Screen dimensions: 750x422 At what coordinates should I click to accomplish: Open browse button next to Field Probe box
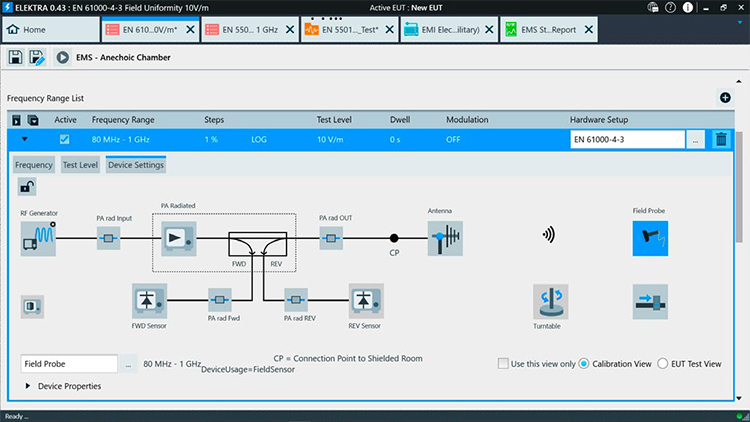pos(128,364)
